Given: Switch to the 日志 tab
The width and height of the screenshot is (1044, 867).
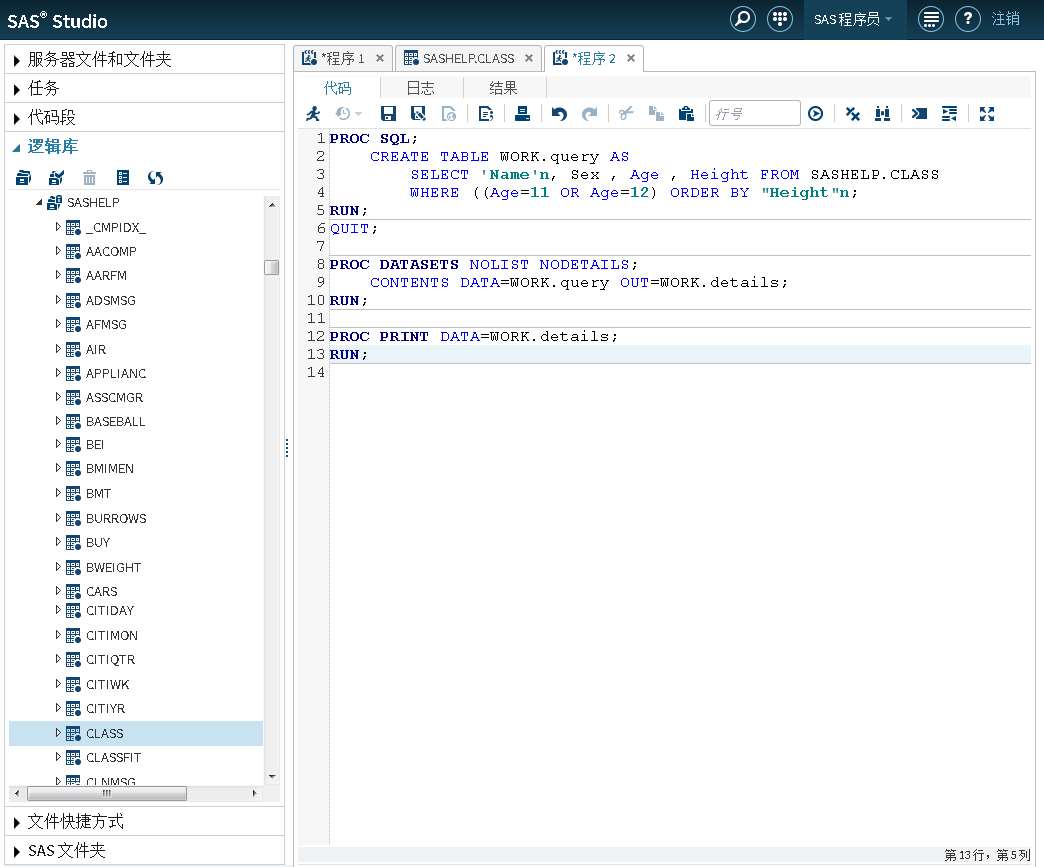Looking at the screenshot, I should 420,88.
